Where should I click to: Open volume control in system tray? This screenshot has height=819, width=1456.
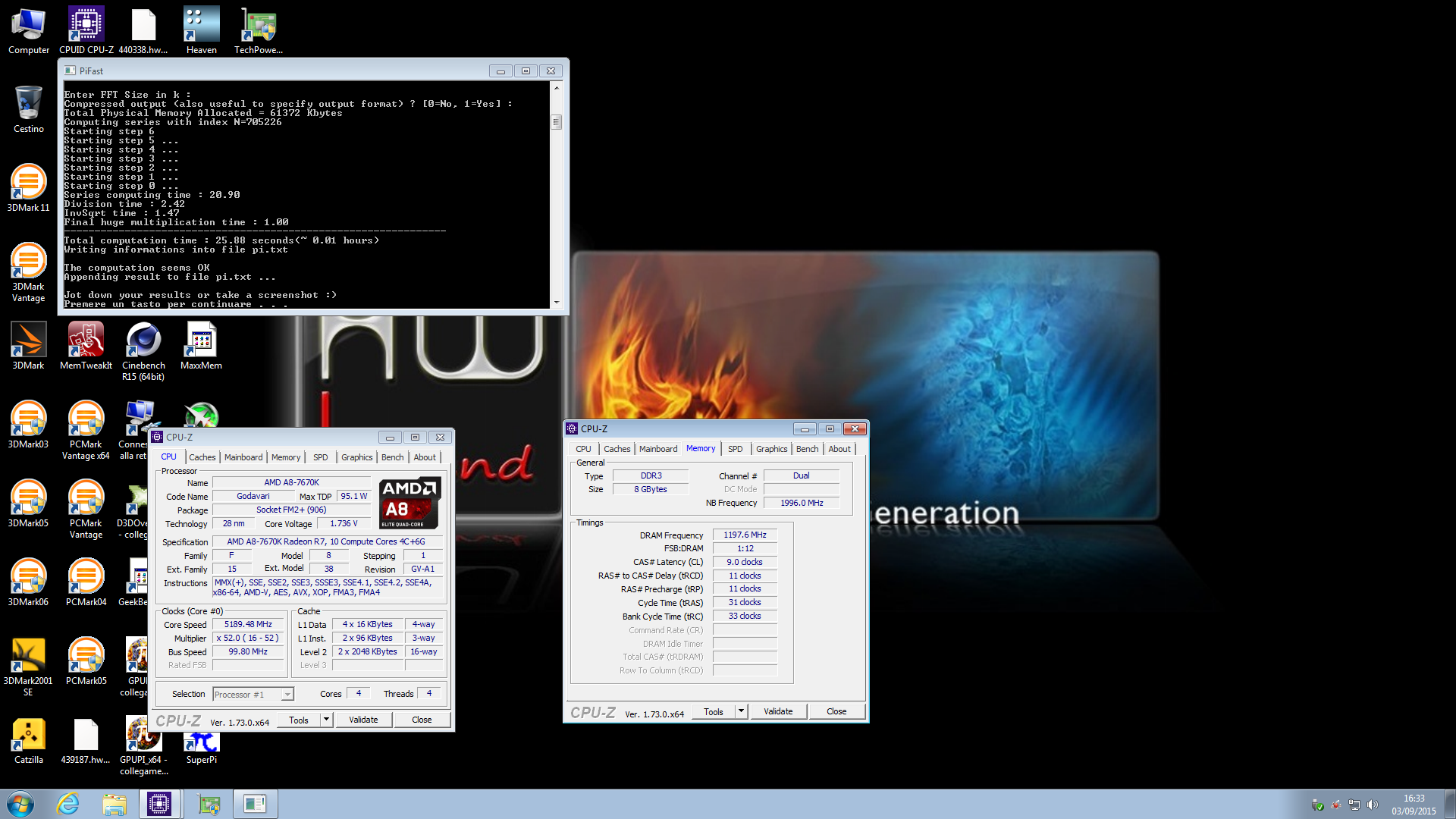1373,805
